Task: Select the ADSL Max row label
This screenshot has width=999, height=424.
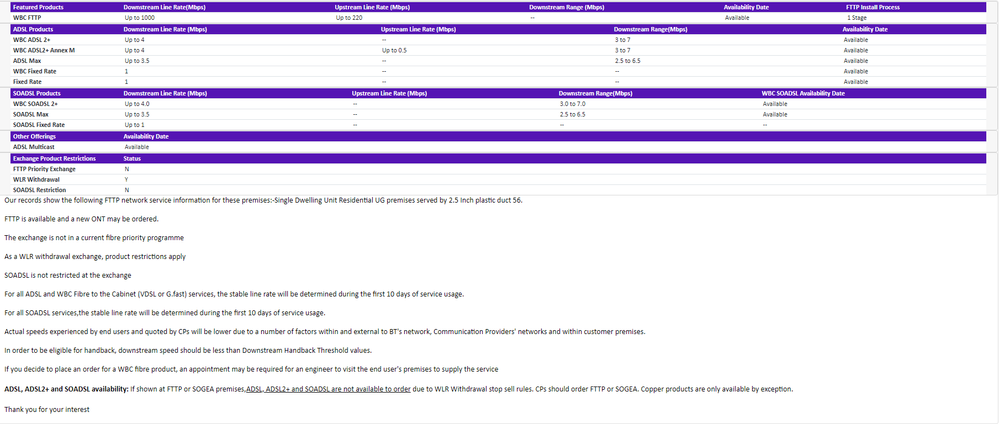Action: click(27, 61)
